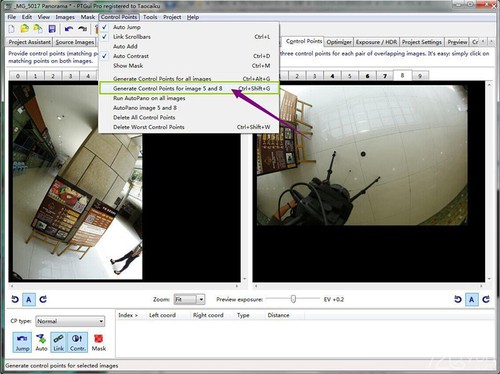Open the Mask menu
Viewport: 500px width, 374px height.
pyautogui.click(x=88, y=17)
